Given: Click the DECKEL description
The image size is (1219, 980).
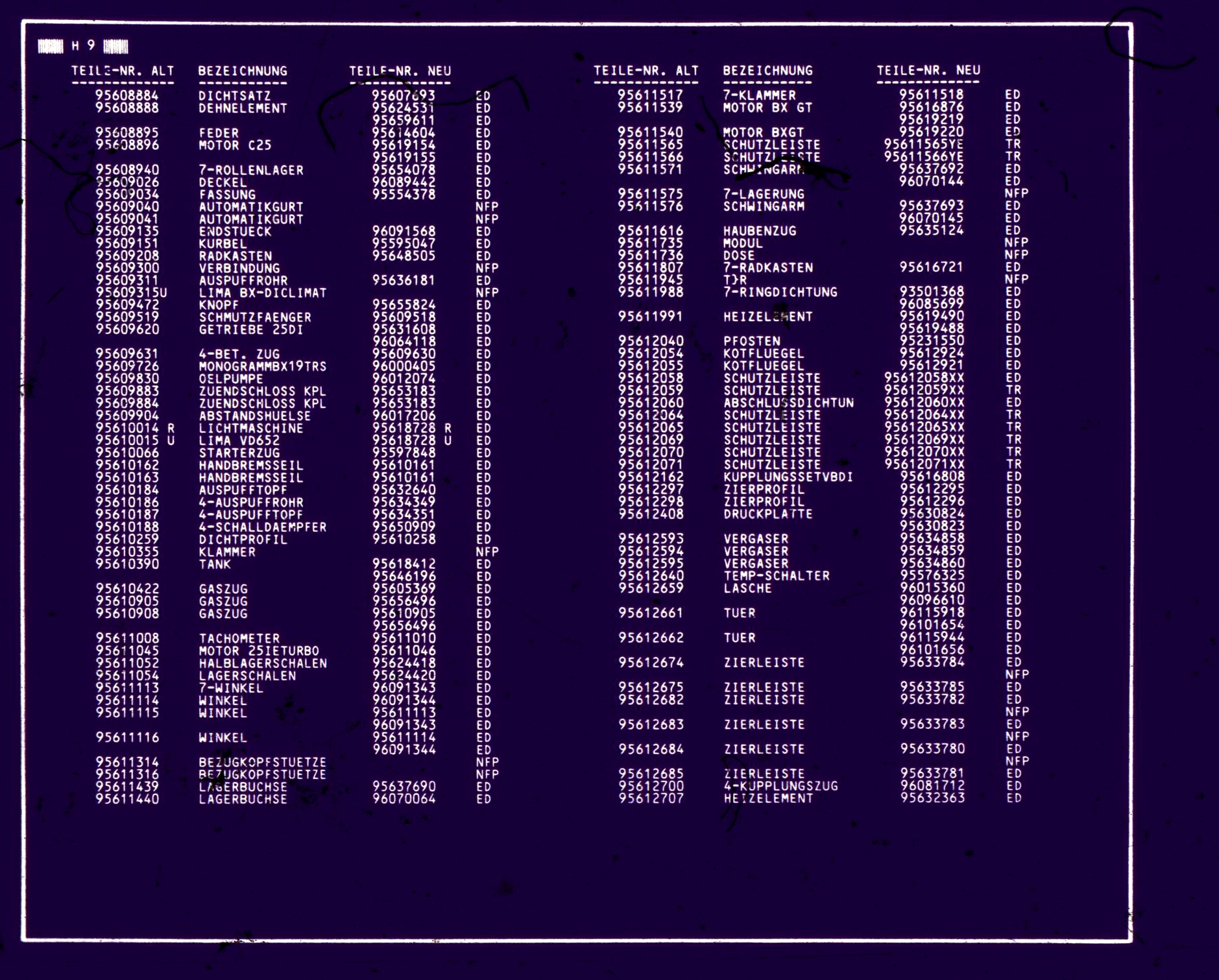Looking at the screenshot, I should point(223,182).
